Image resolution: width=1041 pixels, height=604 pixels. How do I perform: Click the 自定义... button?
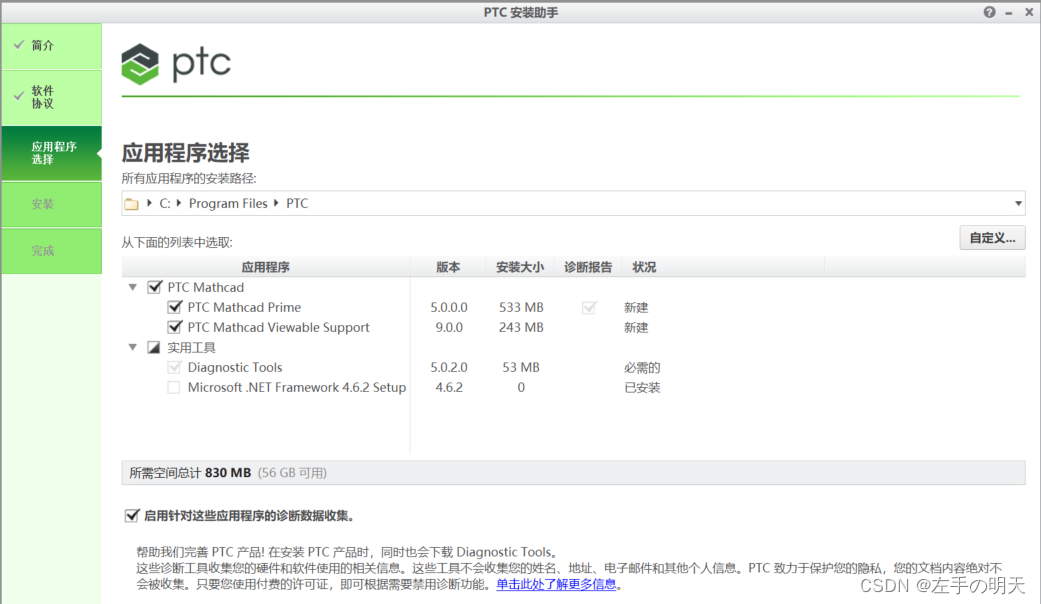[x=992, y=238]
